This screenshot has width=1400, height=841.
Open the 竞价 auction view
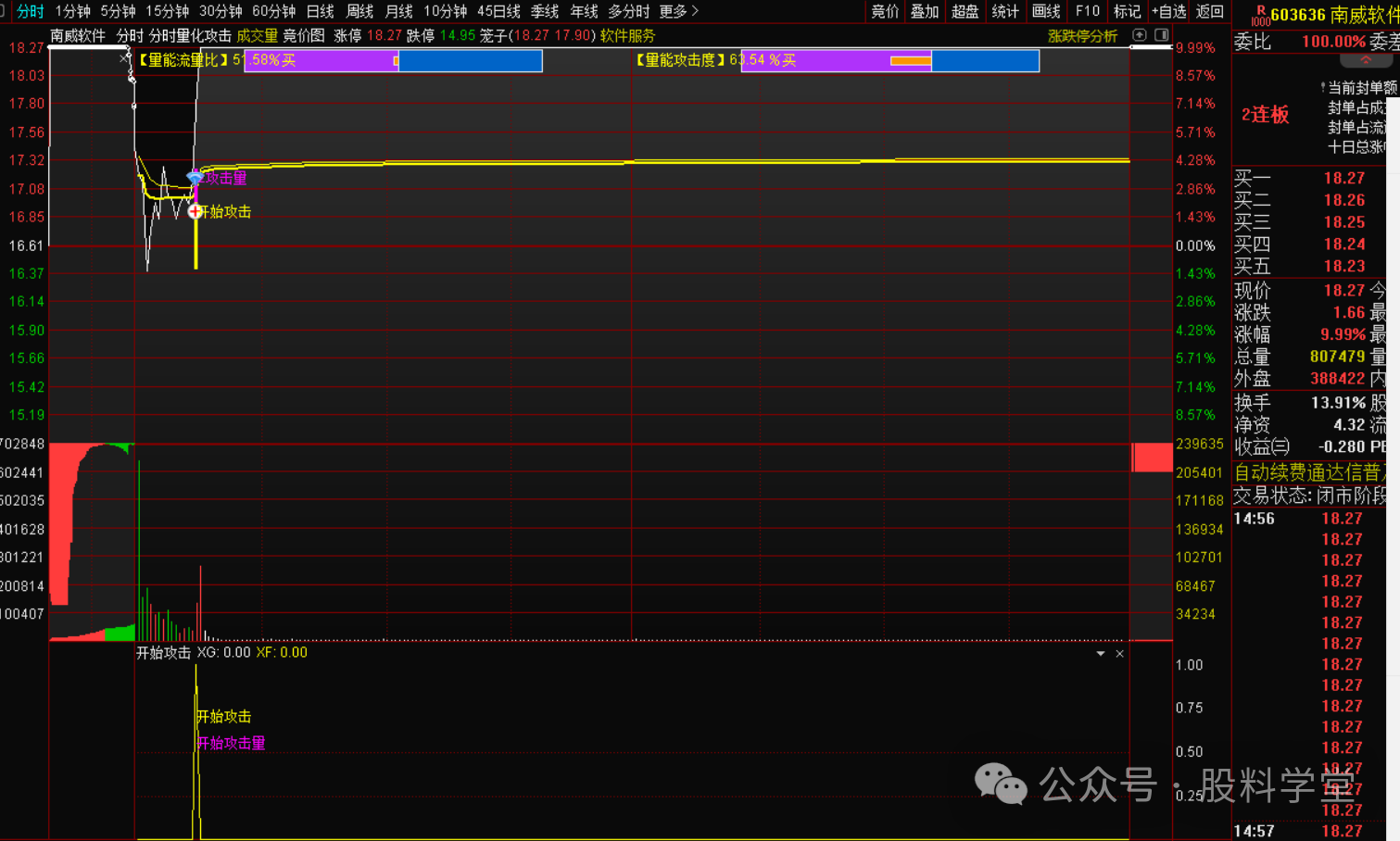pos(885,11)
